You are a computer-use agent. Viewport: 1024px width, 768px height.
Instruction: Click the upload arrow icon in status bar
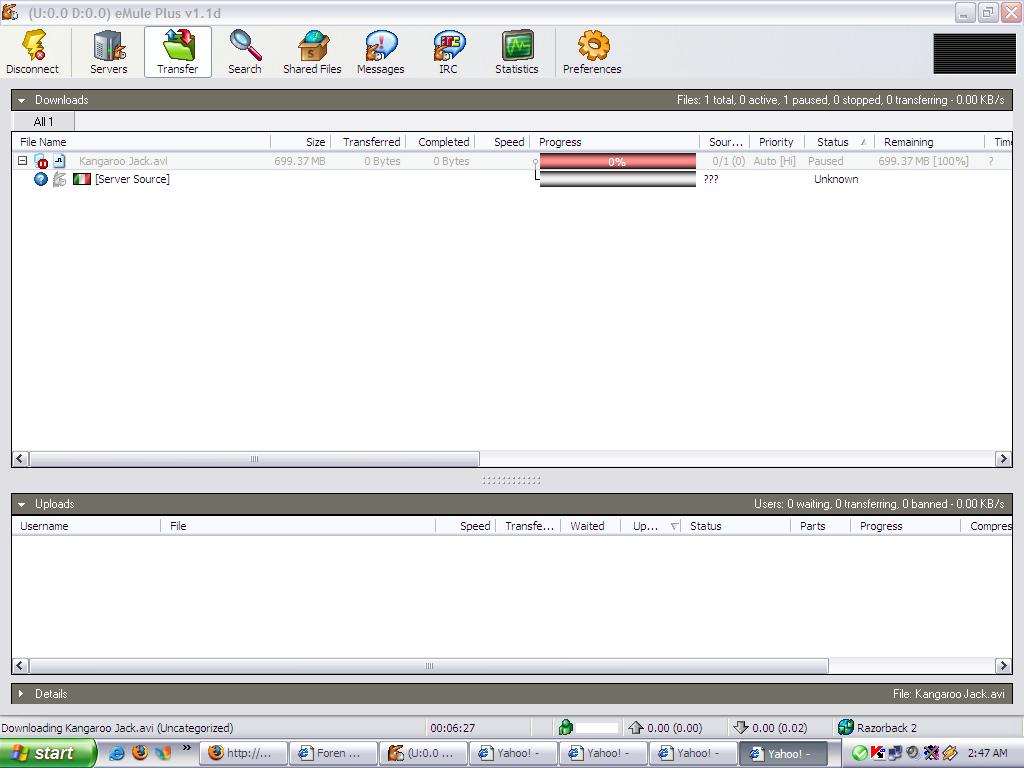tap(635, 727)
